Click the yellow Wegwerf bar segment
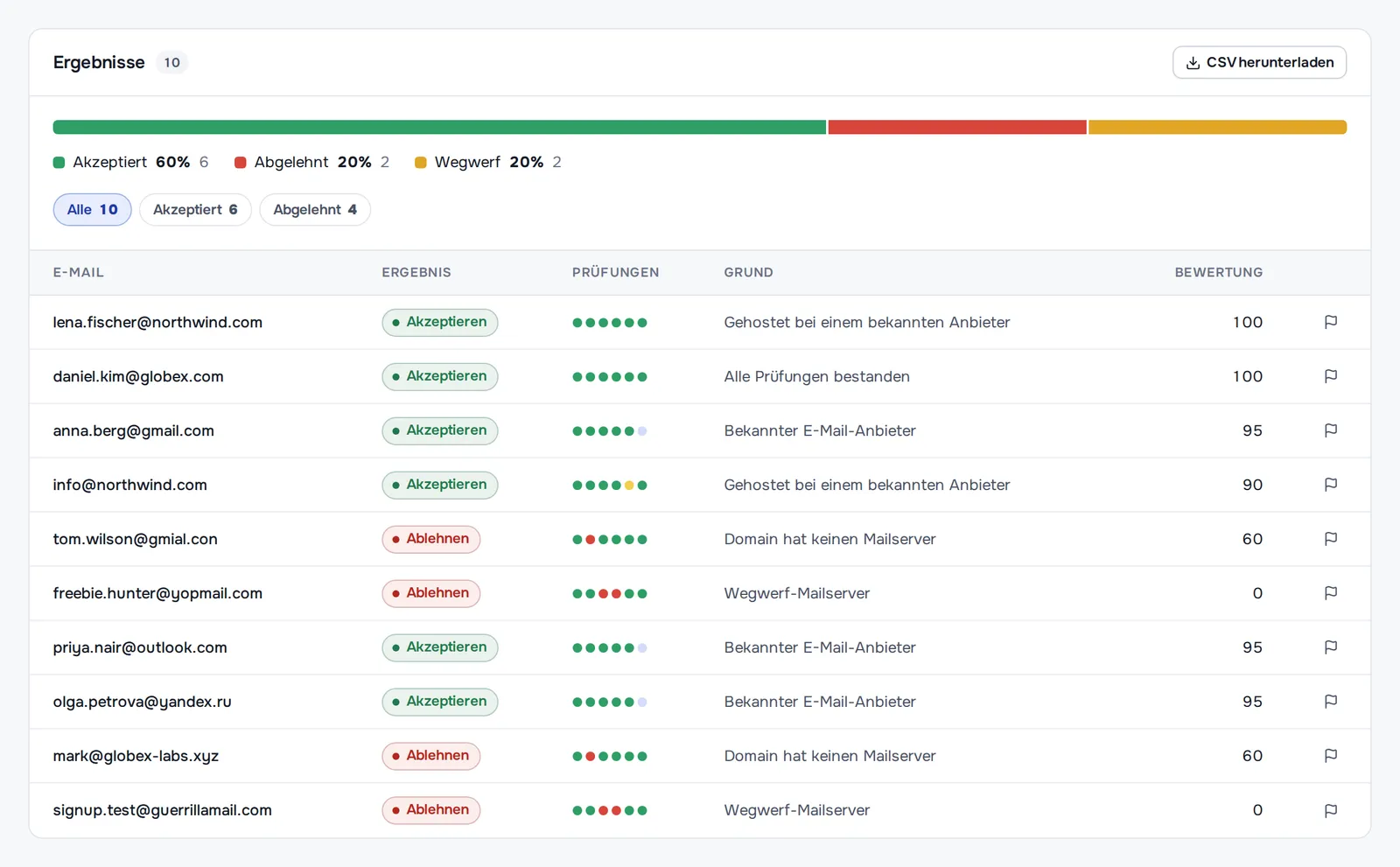 pyautogui.click(x=1217, y=127)
